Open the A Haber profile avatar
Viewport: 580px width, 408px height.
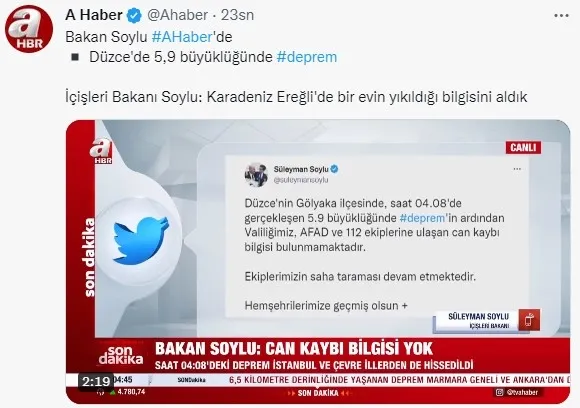28,28
